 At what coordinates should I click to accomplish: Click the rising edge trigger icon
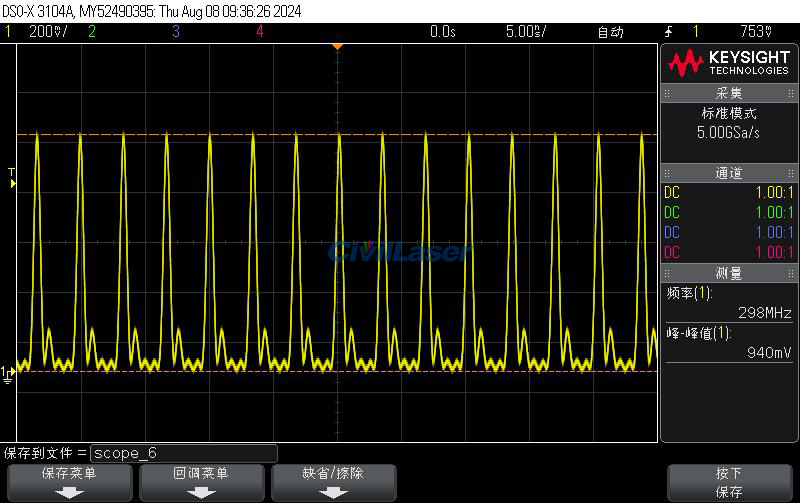coord(669,32)
